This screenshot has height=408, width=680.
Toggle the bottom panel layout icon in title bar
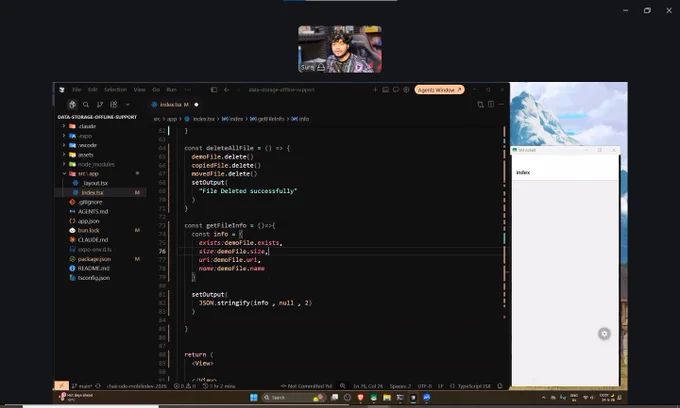pyautogui.click(x=386, y=90)
